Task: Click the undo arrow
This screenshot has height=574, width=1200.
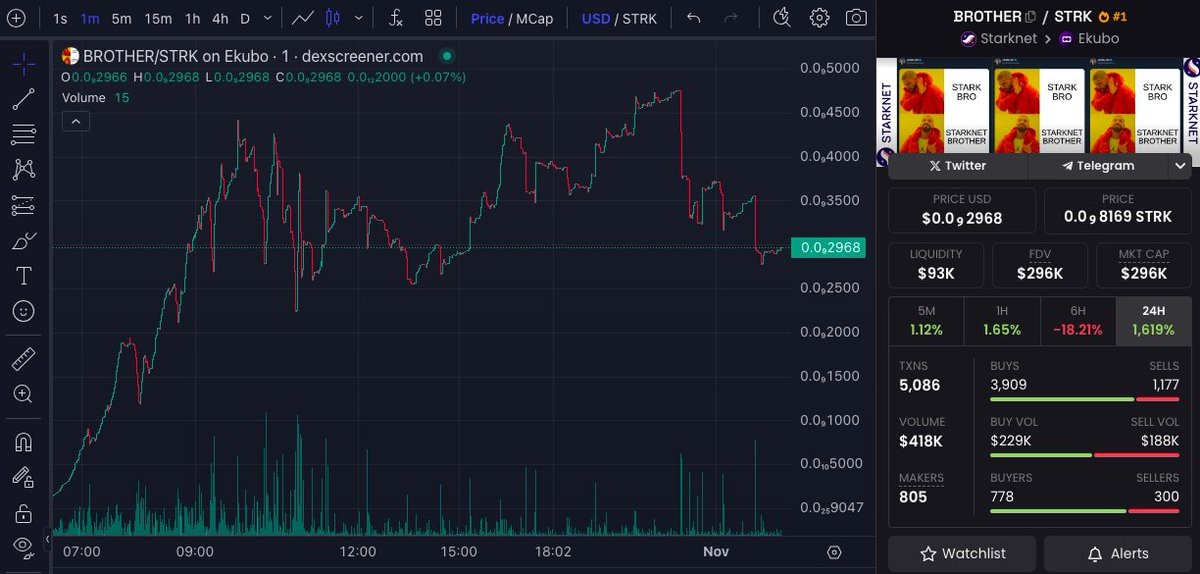Action: pos(694,18)
